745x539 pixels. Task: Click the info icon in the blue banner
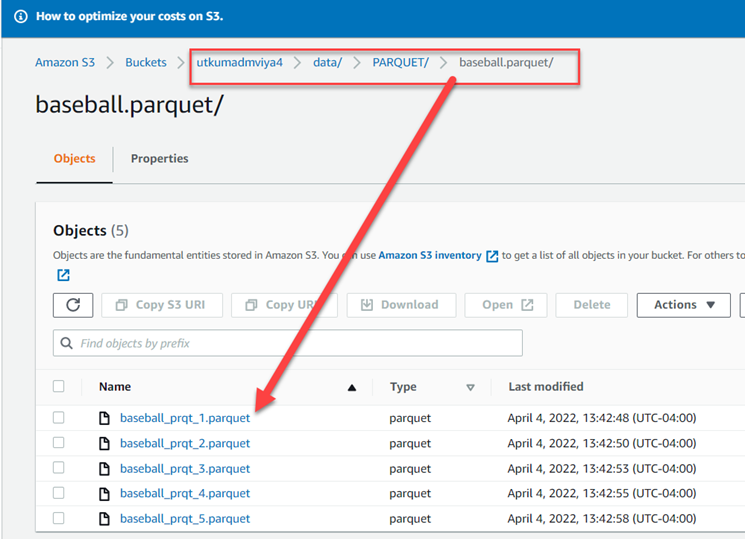[x=20, y=17]
